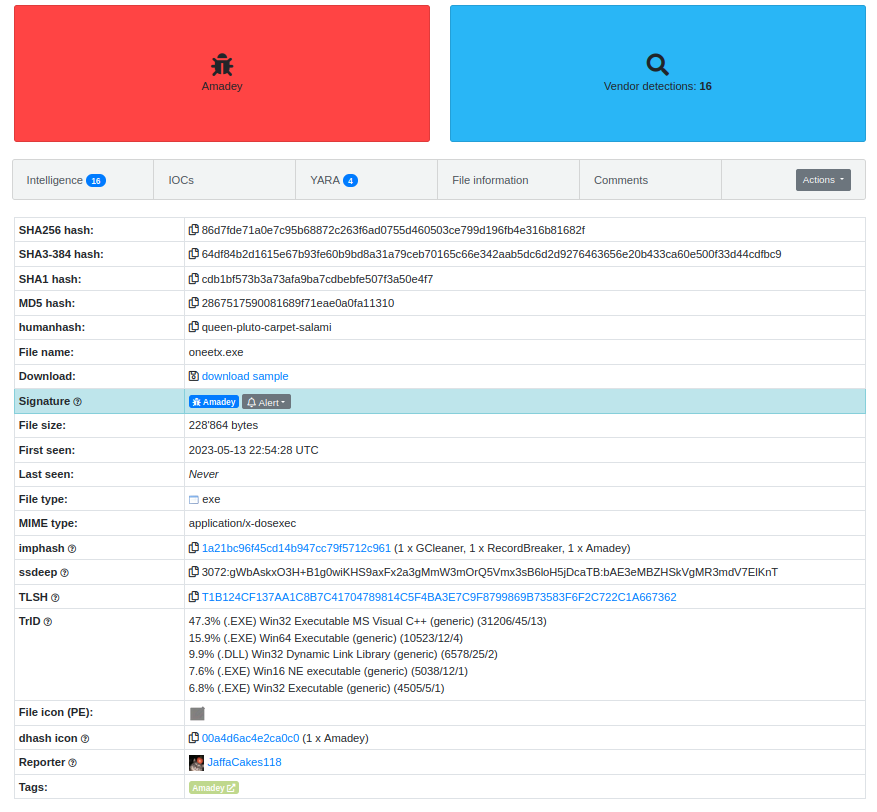Copy the MD5 hash to clipboard
This screenshot has width=877, height=812.
[x=194, y=303]
